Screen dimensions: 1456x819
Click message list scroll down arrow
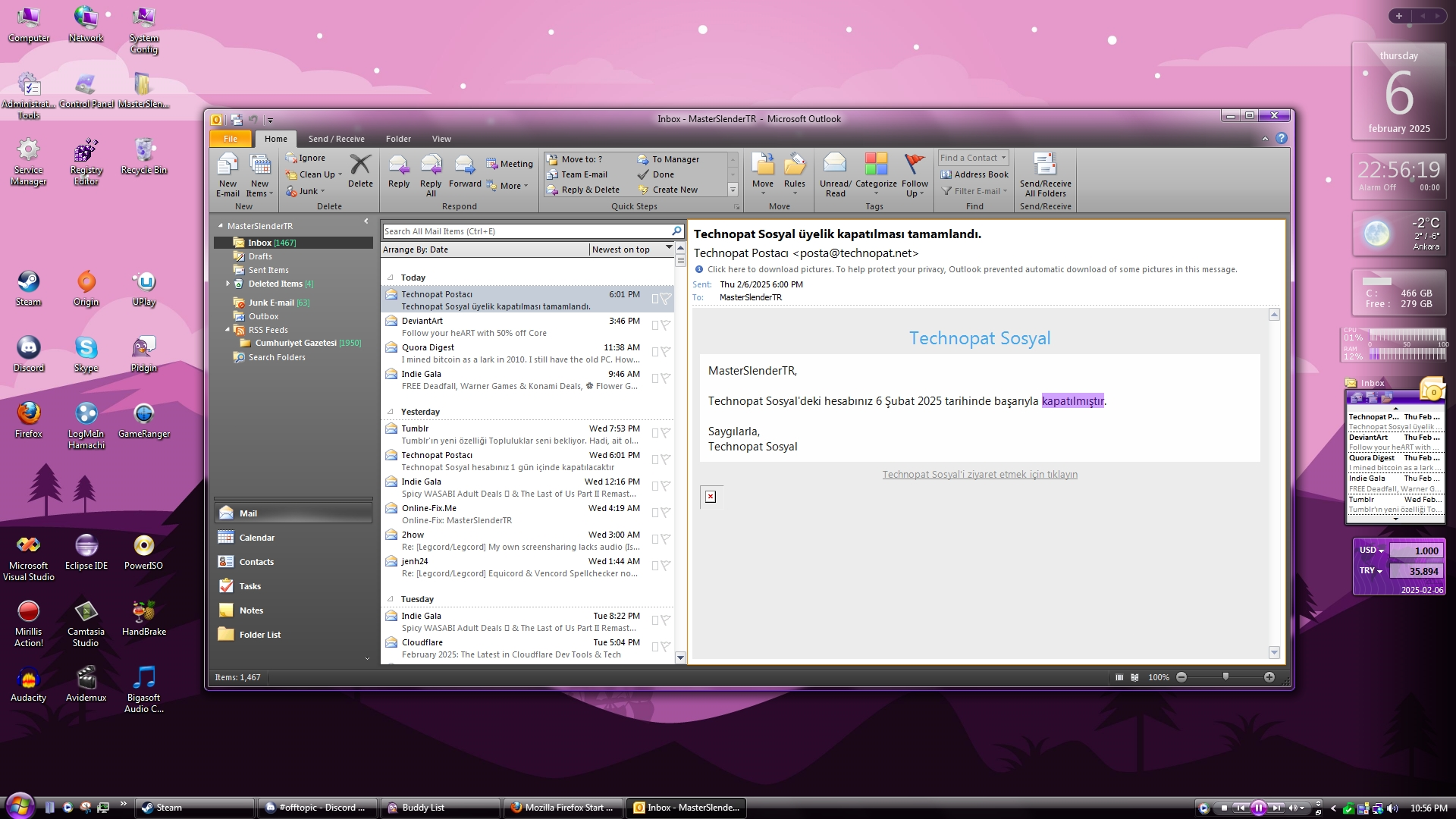pyautogui.click(x=680, y=657)
